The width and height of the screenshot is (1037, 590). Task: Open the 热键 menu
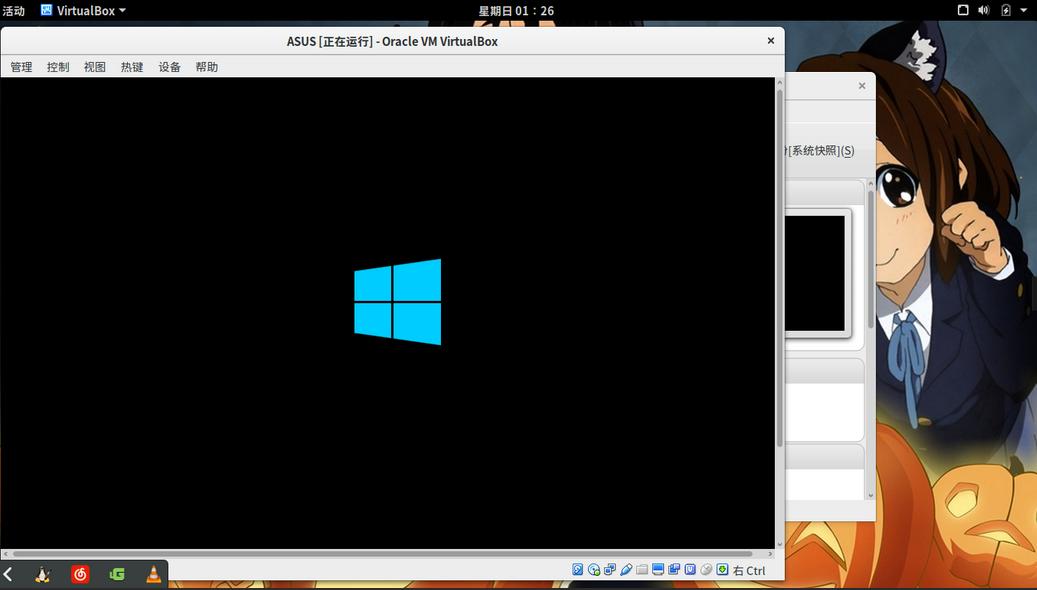click(132, 67)
